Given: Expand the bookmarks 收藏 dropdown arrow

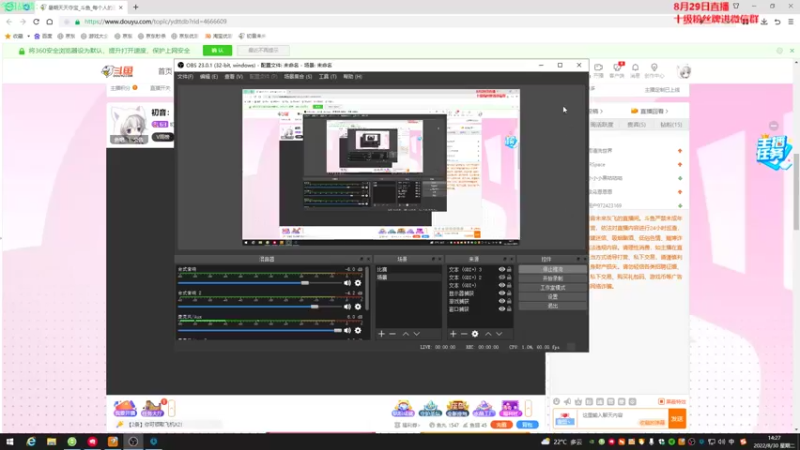Looking at the screenshot, I should pos(29,36).
